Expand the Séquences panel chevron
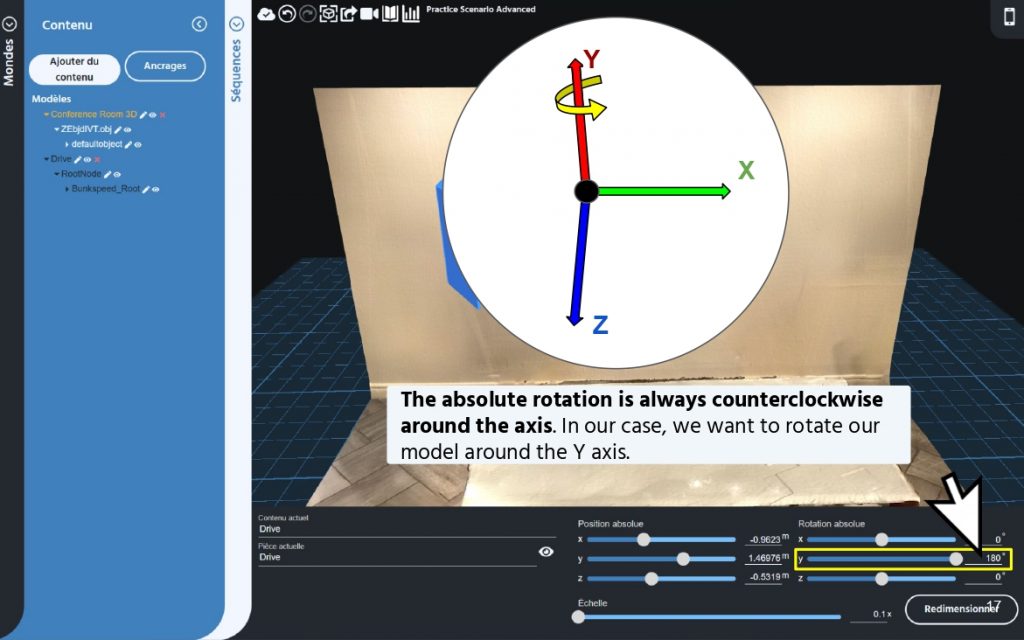This screenshot has height=640, width=1024. click(x=236, y=24)
